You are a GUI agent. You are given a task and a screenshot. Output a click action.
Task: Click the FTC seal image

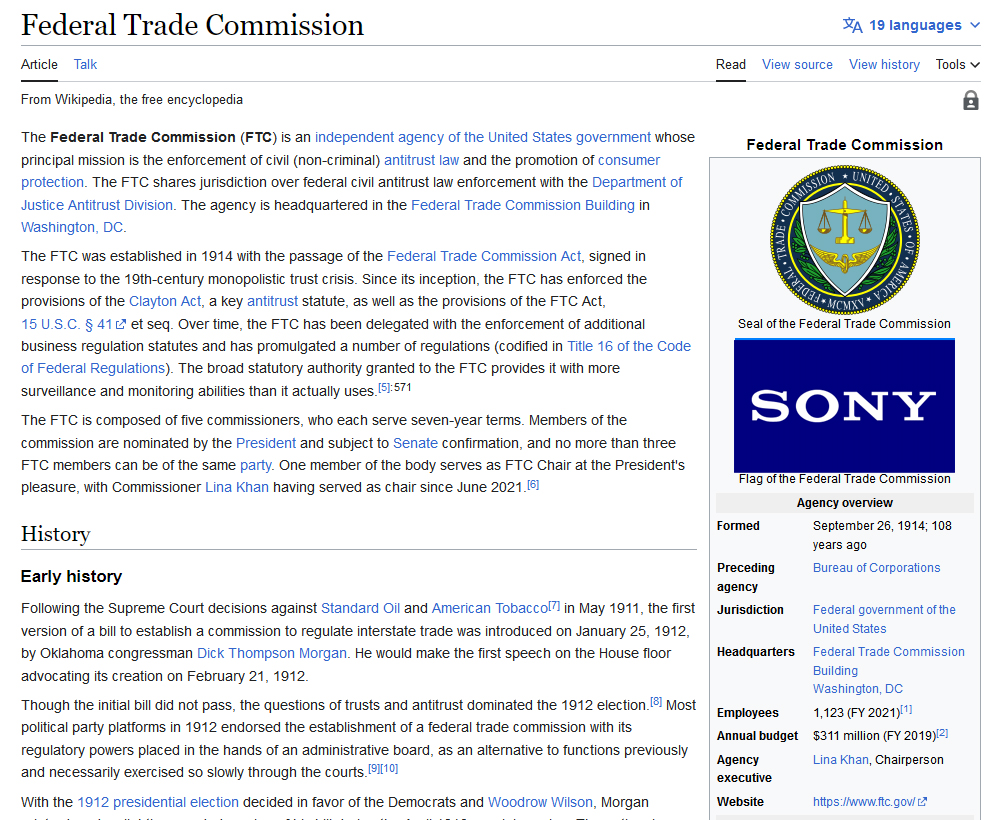click(x=845, y=241)
